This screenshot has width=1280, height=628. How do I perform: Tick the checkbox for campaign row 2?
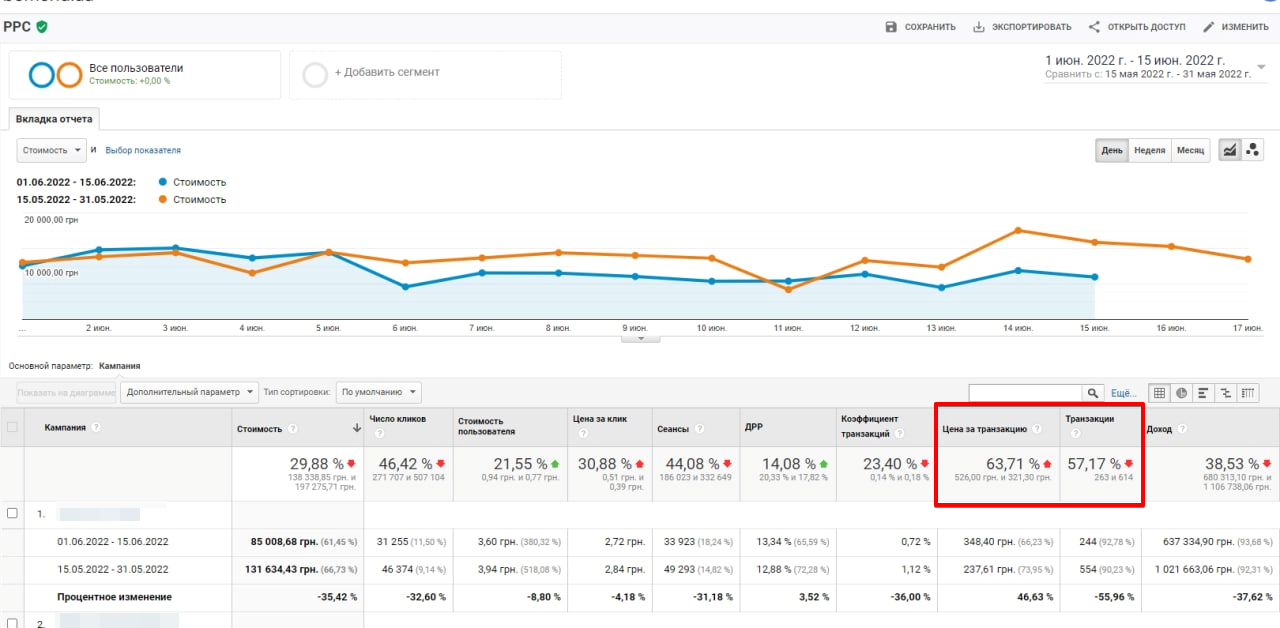[x=13, y=624]
